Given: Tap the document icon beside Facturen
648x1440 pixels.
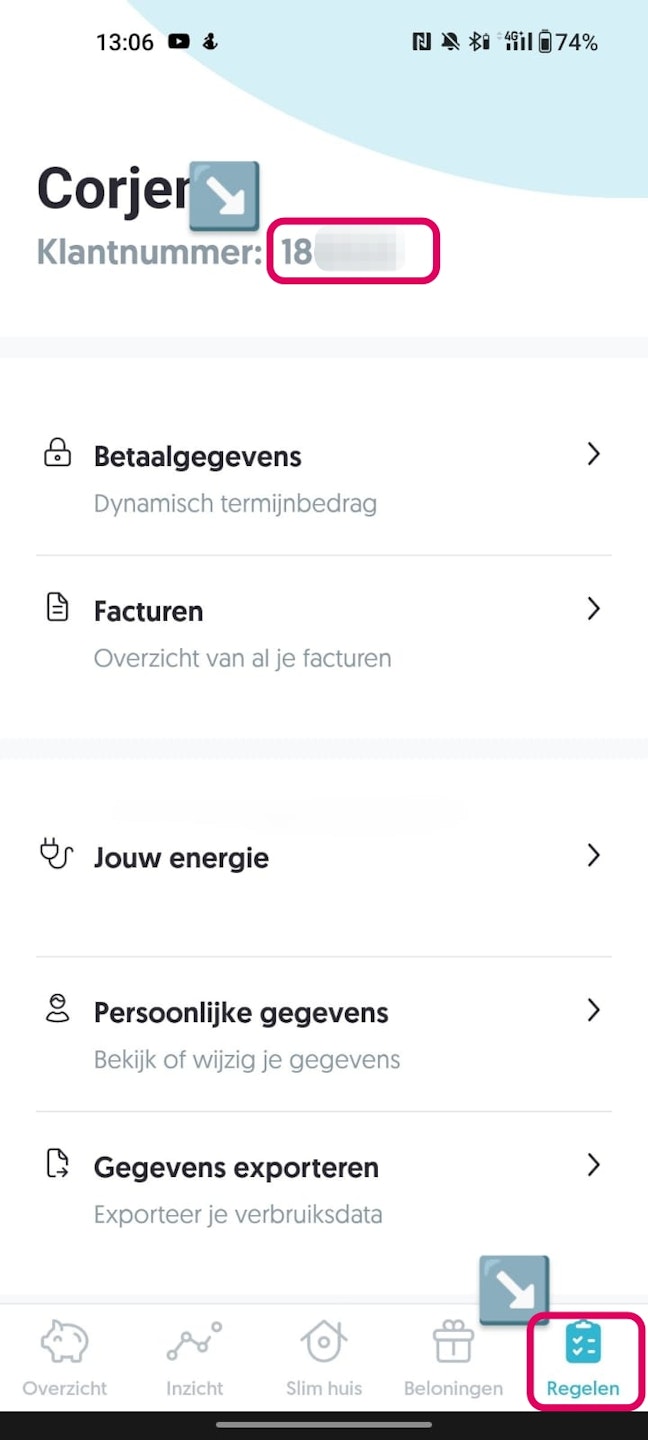Looking at the screenshot, I should 58,608.
